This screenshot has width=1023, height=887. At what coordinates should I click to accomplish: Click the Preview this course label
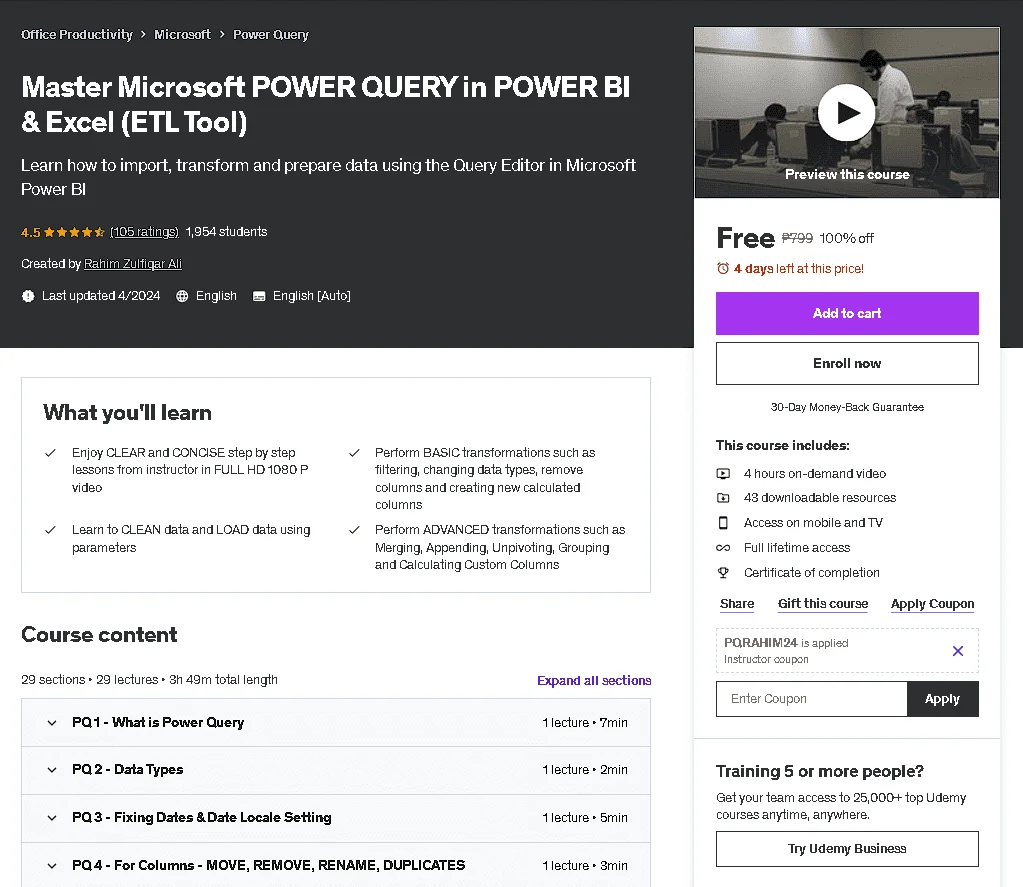(x=847, y=174)
